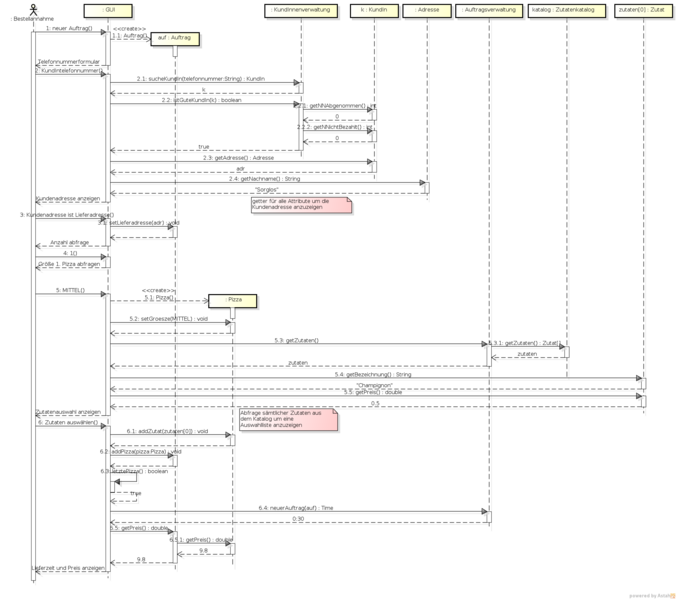Click the '6: Zutaten auswählen()' message label
The image size is (677, 600).
pos(68,423)
